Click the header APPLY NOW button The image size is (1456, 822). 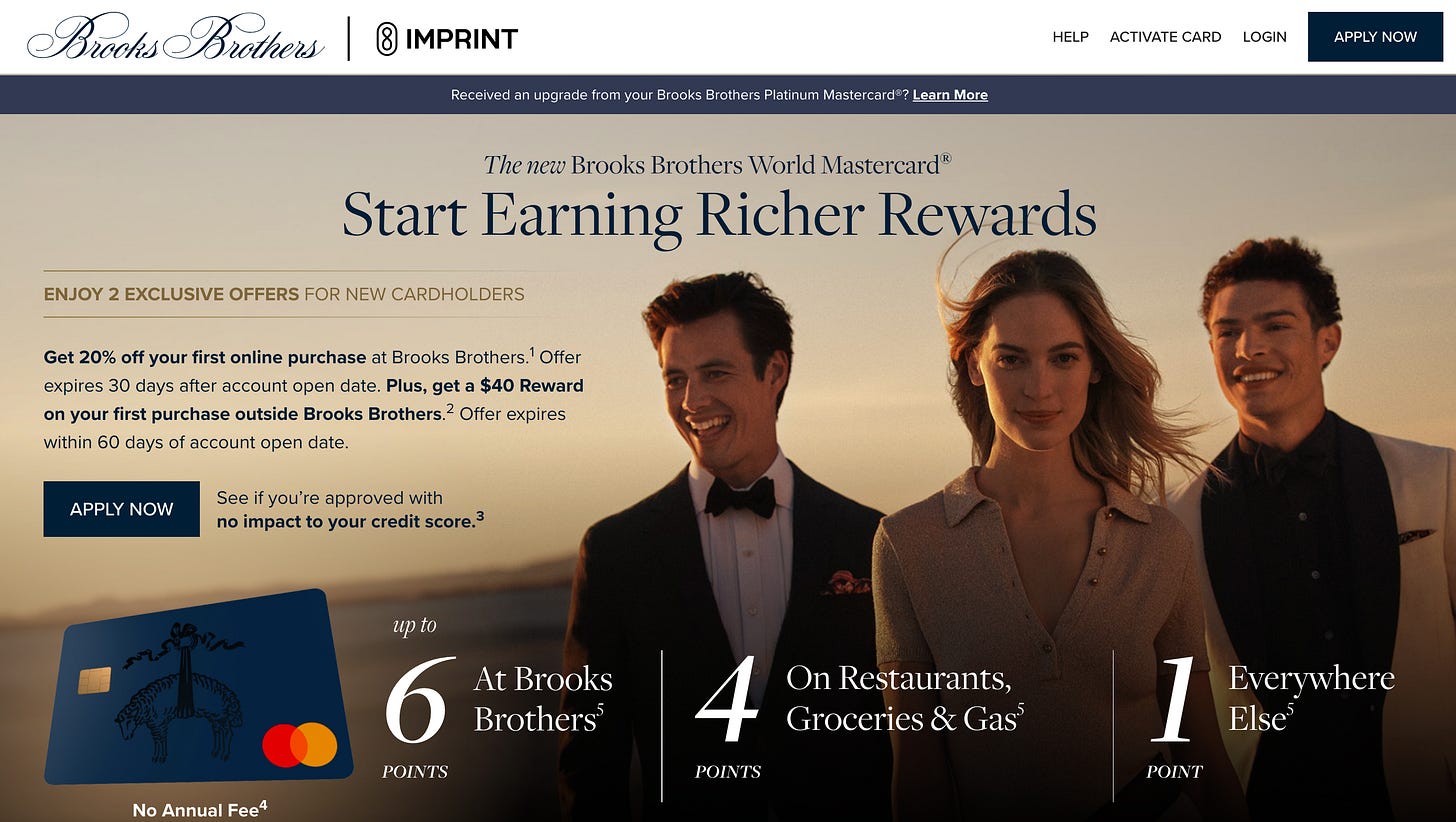[x=1375, y=37]
